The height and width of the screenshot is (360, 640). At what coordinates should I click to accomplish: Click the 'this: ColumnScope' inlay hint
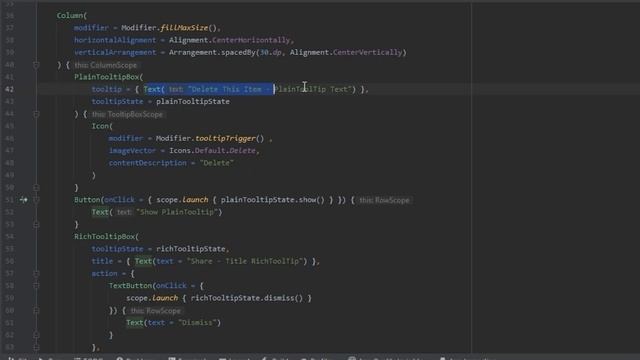[x=106, y=65]
